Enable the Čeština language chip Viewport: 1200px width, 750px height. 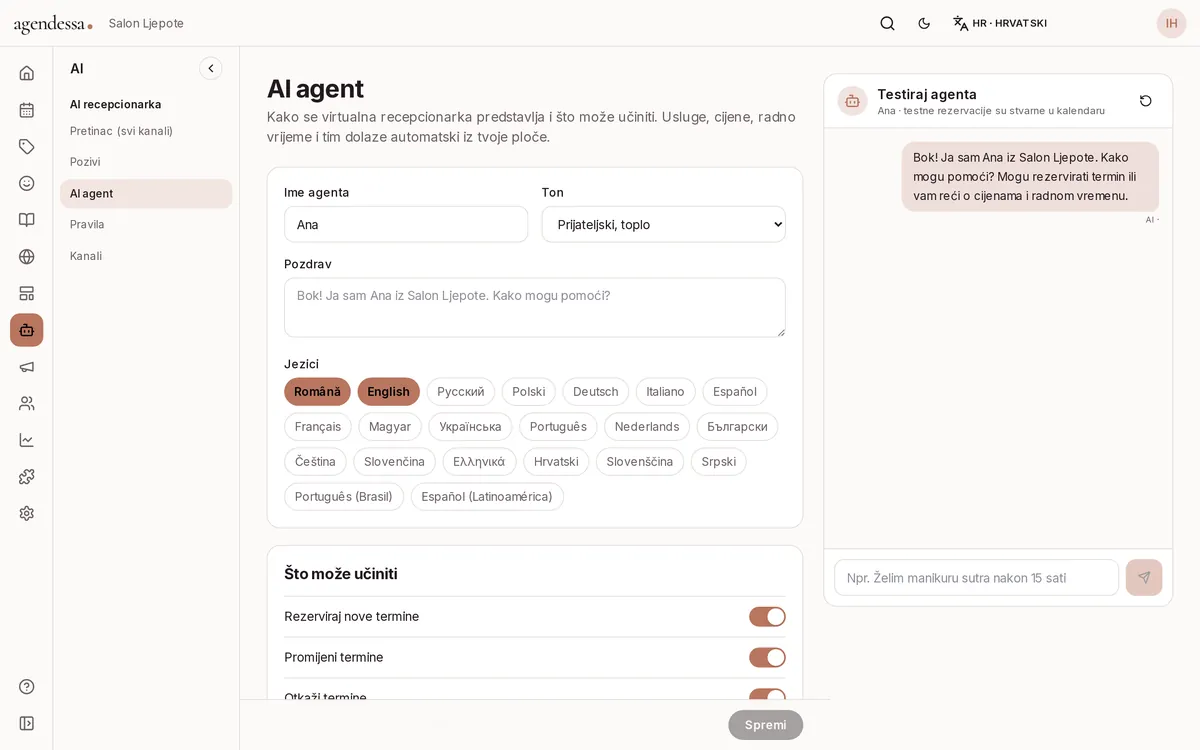[315, 462]
